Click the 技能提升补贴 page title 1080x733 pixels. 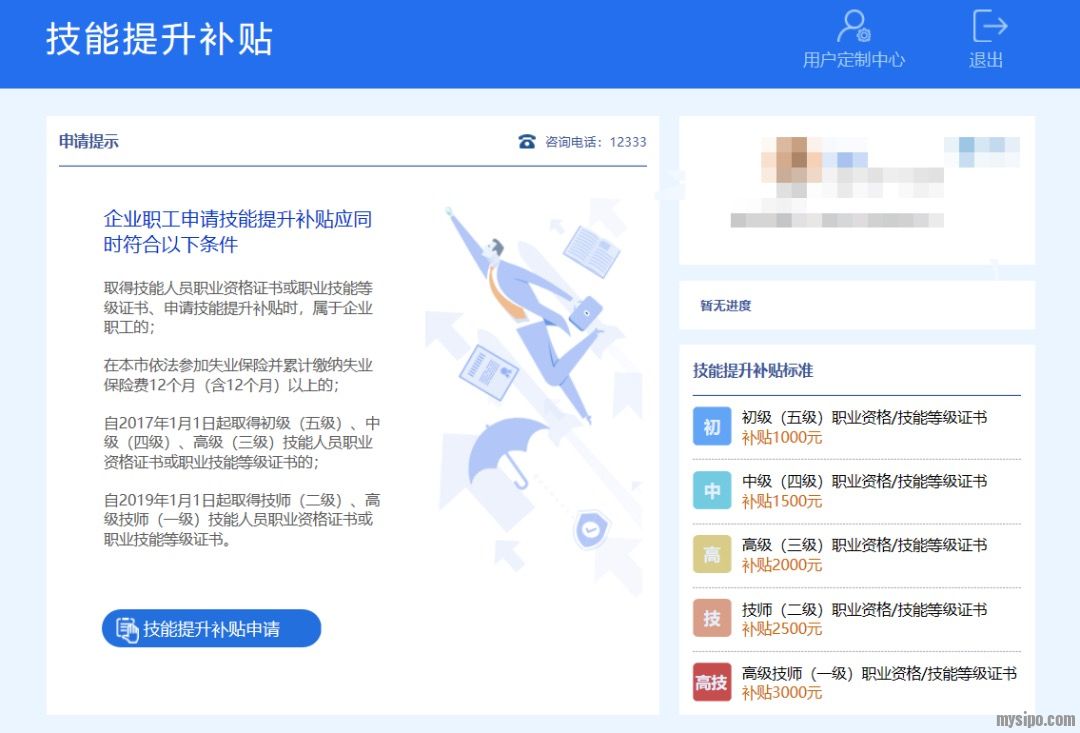click(159, 40)
